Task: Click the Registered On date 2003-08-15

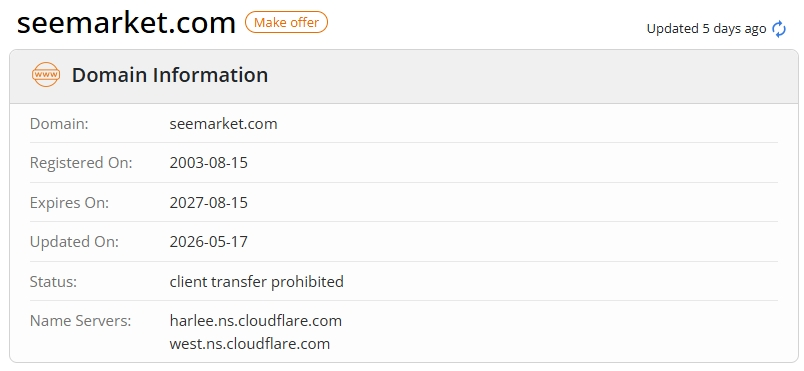Action: 209,163
